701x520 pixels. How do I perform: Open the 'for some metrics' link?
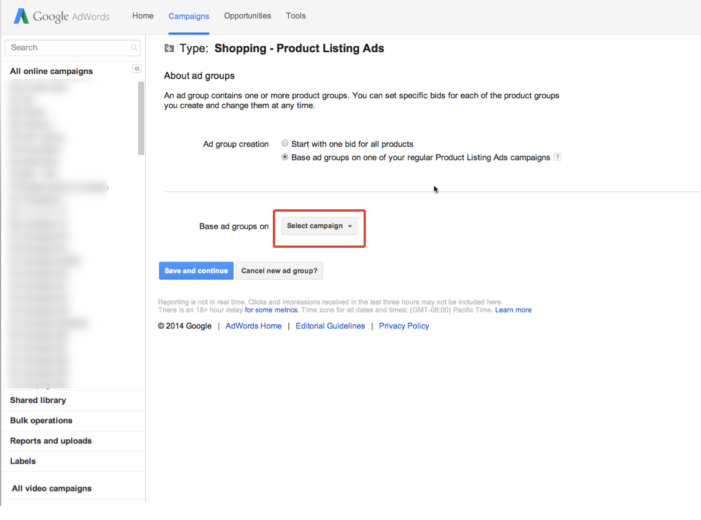[271, 310]
